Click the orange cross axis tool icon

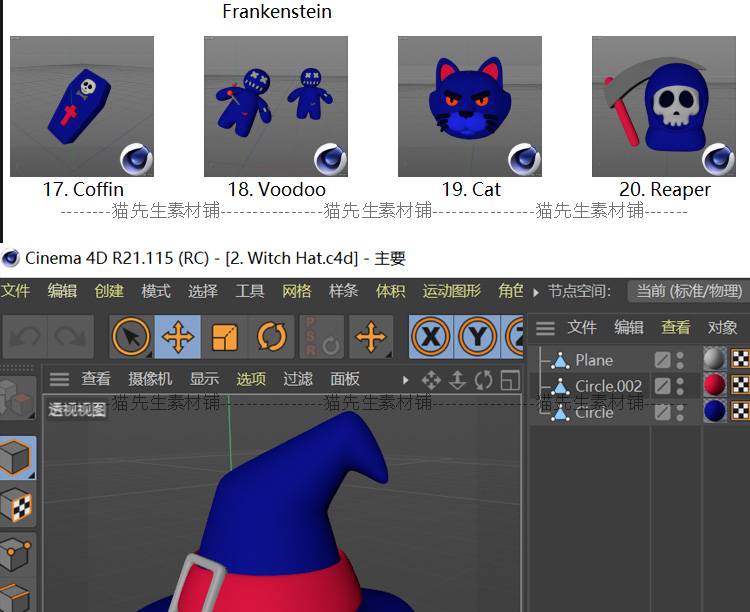pos(371,337)
